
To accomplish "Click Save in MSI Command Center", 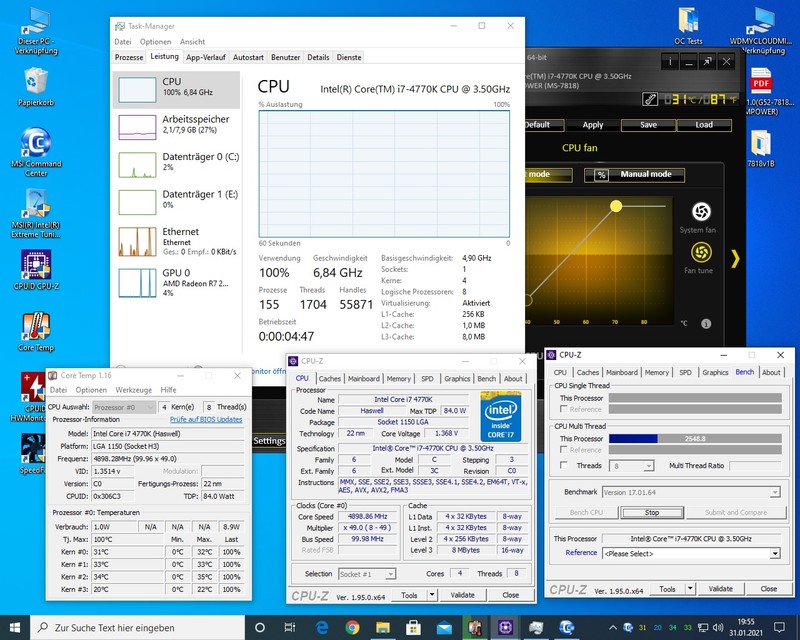I will (x=648, y=125).
